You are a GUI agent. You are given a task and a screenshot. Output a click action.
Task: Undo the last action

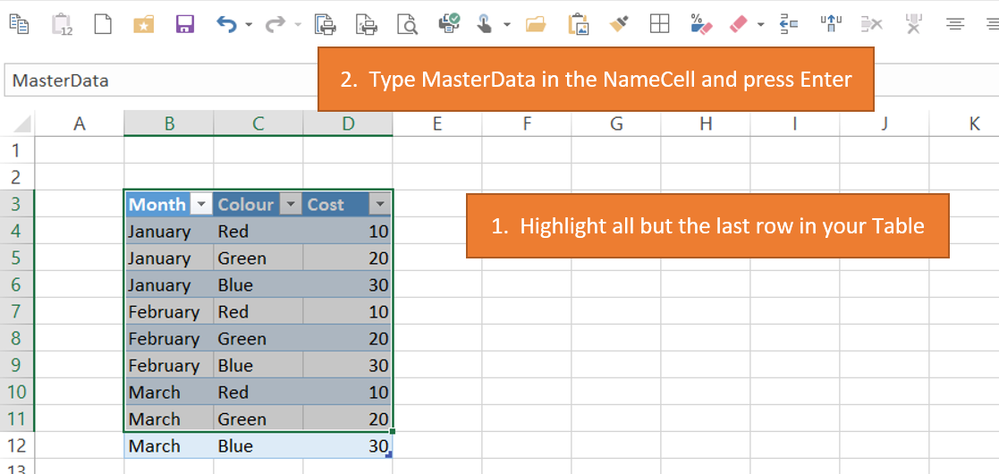(226, 24)
